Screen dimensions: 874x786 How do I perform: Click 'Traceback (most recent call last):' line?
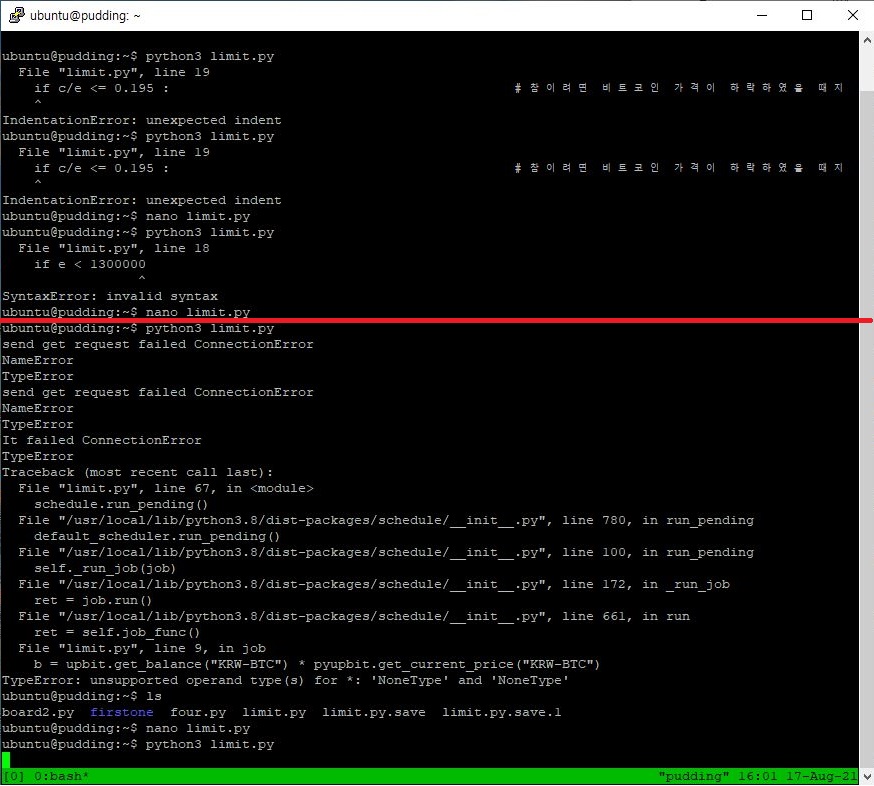click(x=138, y=473)
